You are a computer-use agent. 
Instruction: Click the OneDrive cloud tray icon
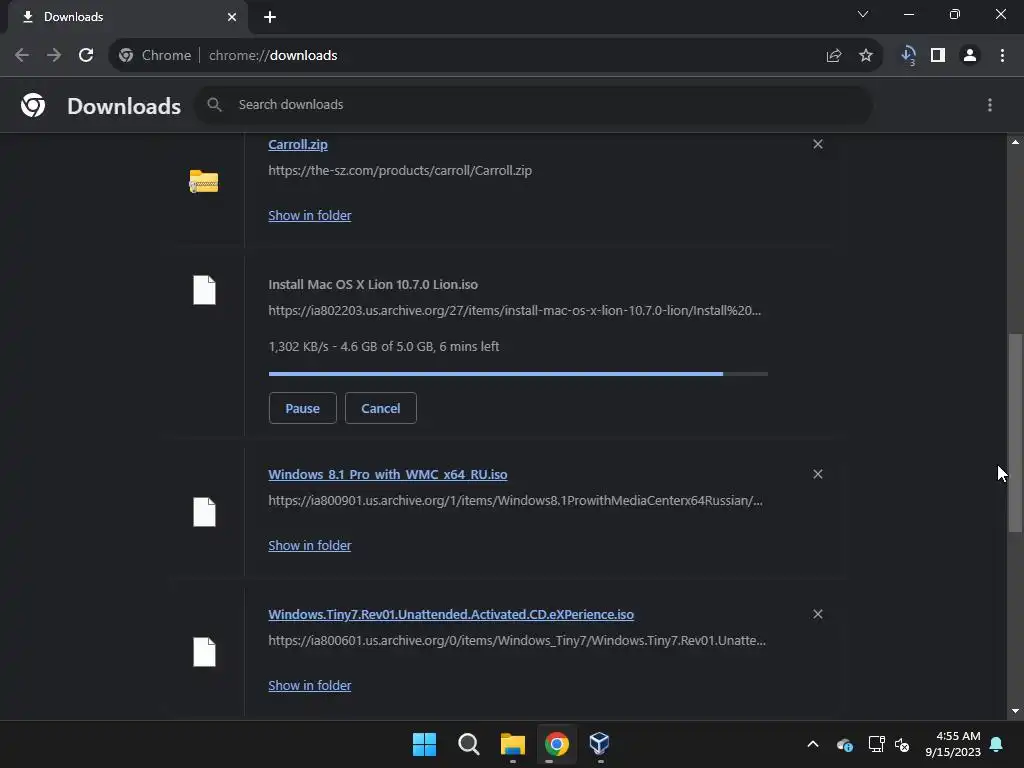(844, 744)
